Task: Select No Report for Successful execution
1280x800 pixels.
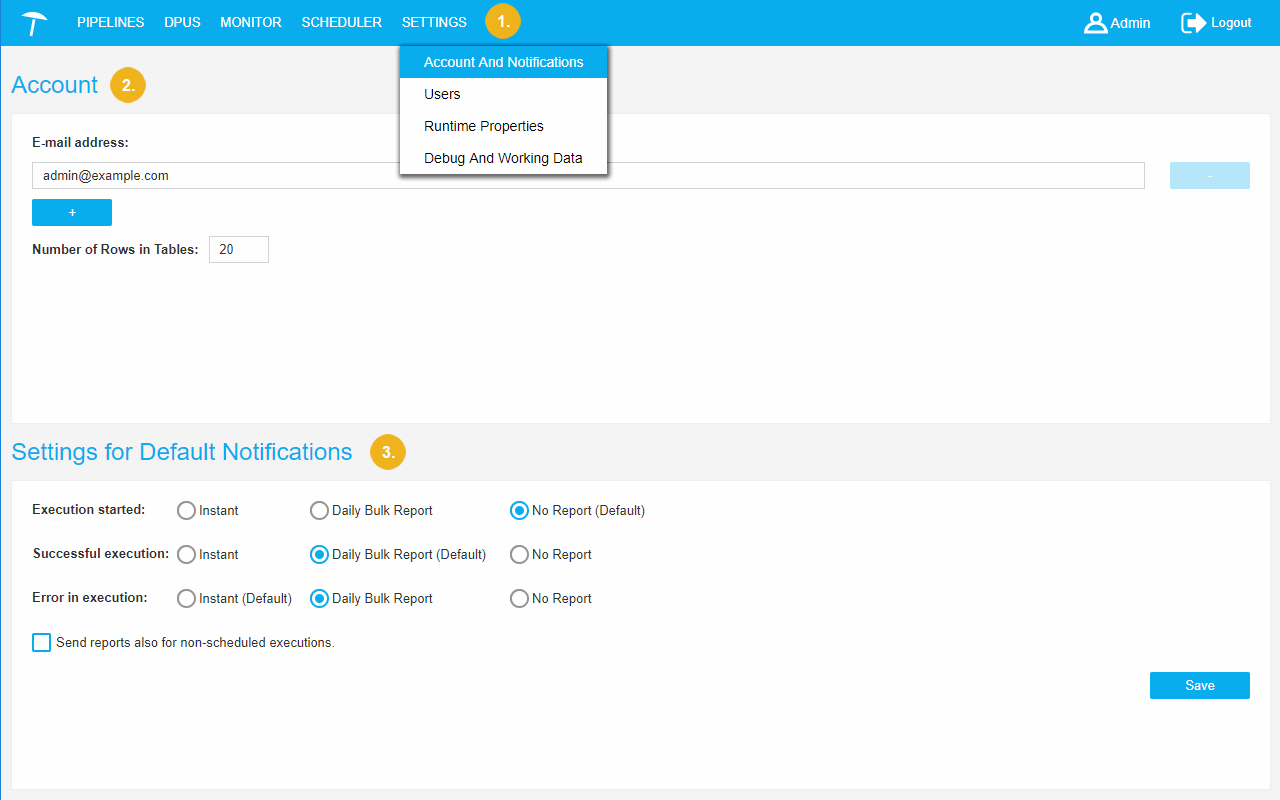Action: [519, 555]
